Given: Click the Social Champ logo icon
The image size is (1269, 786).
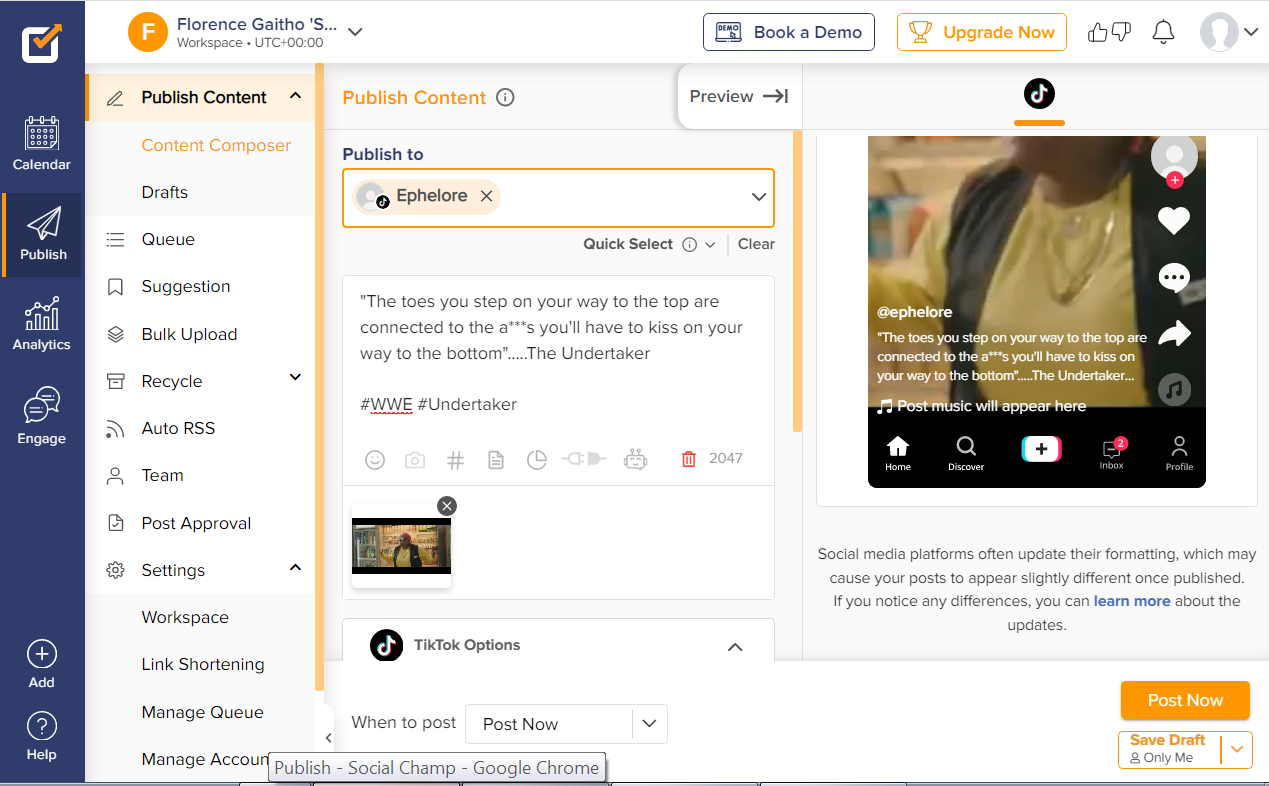Looking at the screenshot, I should [x=42, y=43].
